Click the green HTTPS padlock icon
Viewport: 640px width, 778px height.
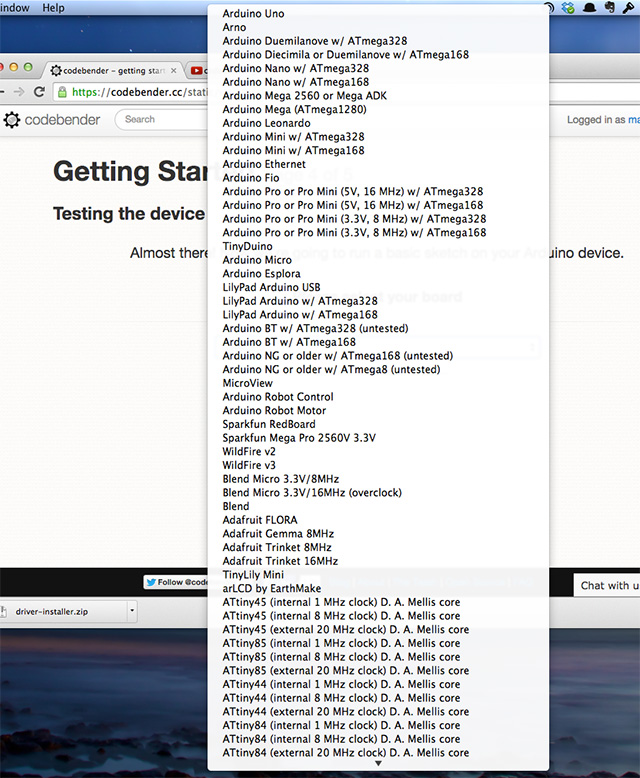pyautogui.click(x=62, y=91)
